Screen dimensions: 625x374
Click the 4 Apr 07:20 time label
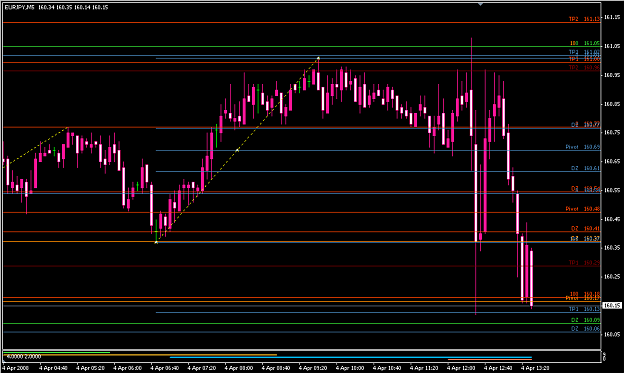(x=202, y=368)
